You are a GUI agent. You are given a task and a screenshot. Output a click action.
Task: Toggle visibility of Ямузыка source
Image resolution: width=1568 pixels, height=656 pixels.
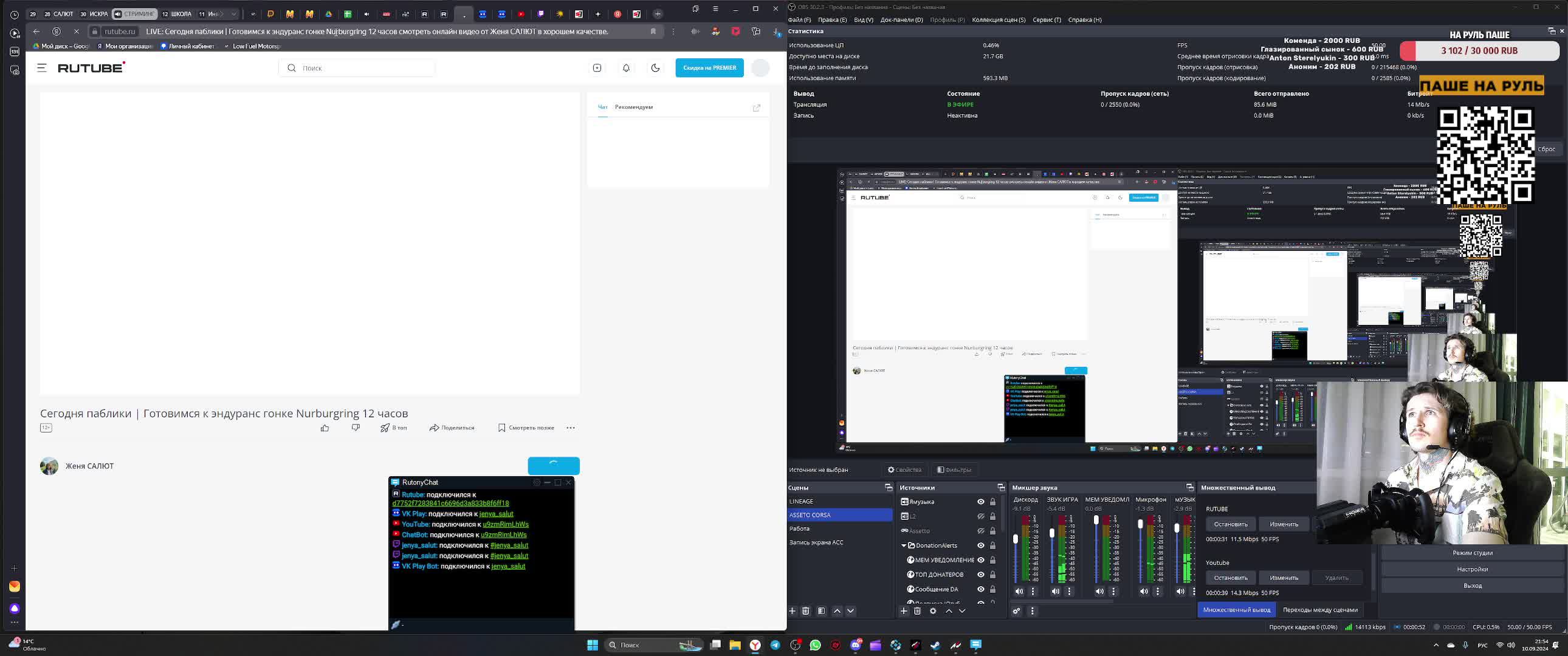click(x=981, y=502)
